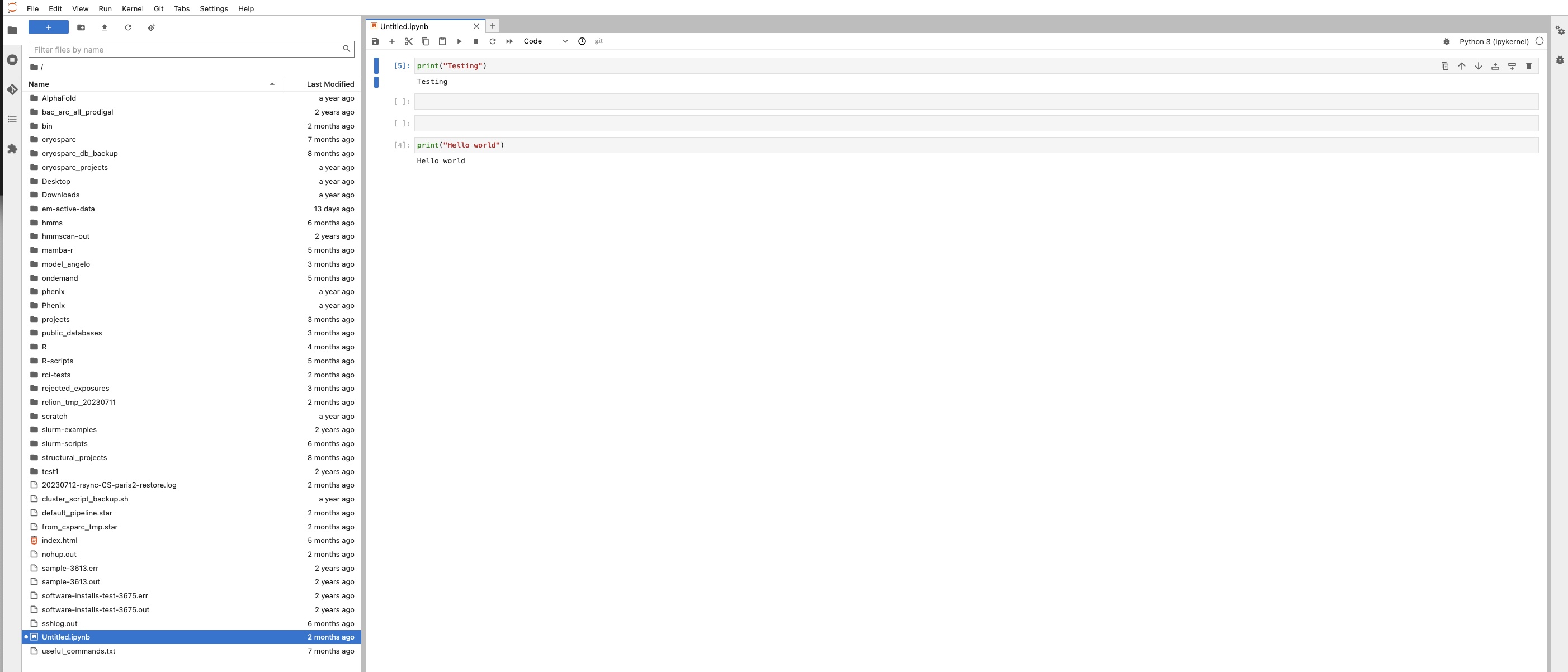1568x672 pixels.
Task: Select the Settings menu item
Action: (x=213, y=8)
